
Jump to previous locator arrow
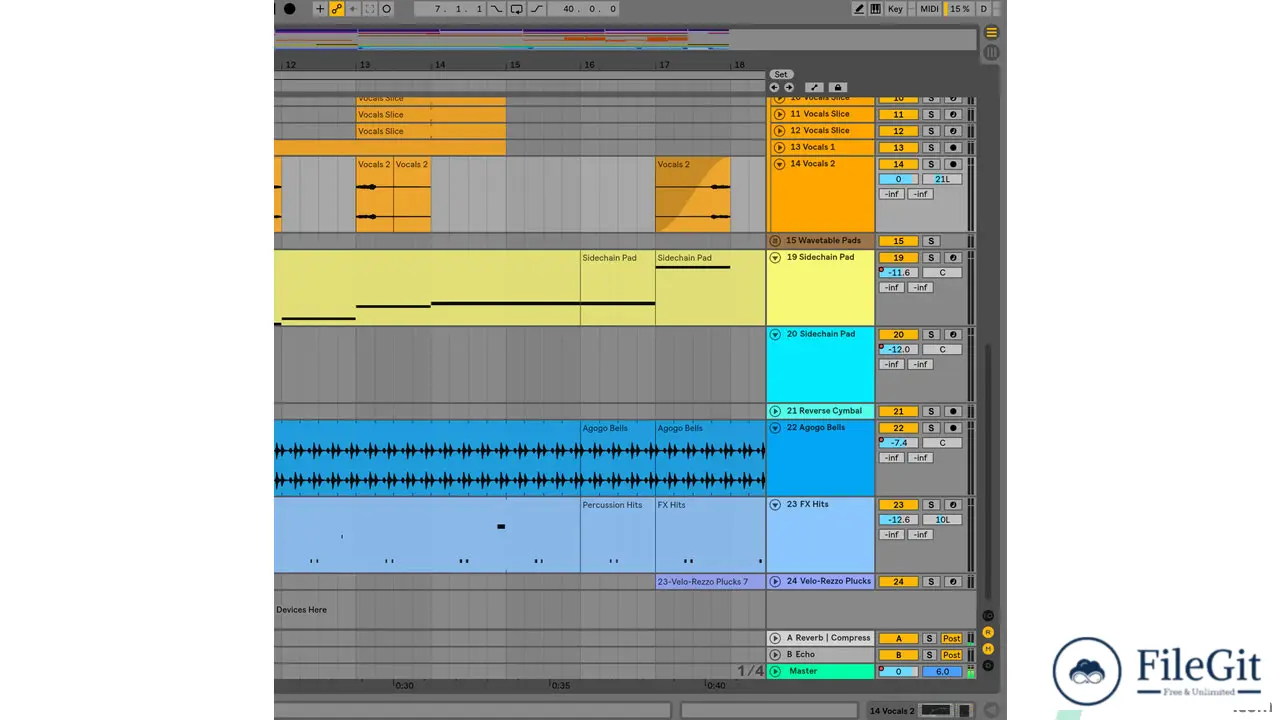(x=774, y=88)
